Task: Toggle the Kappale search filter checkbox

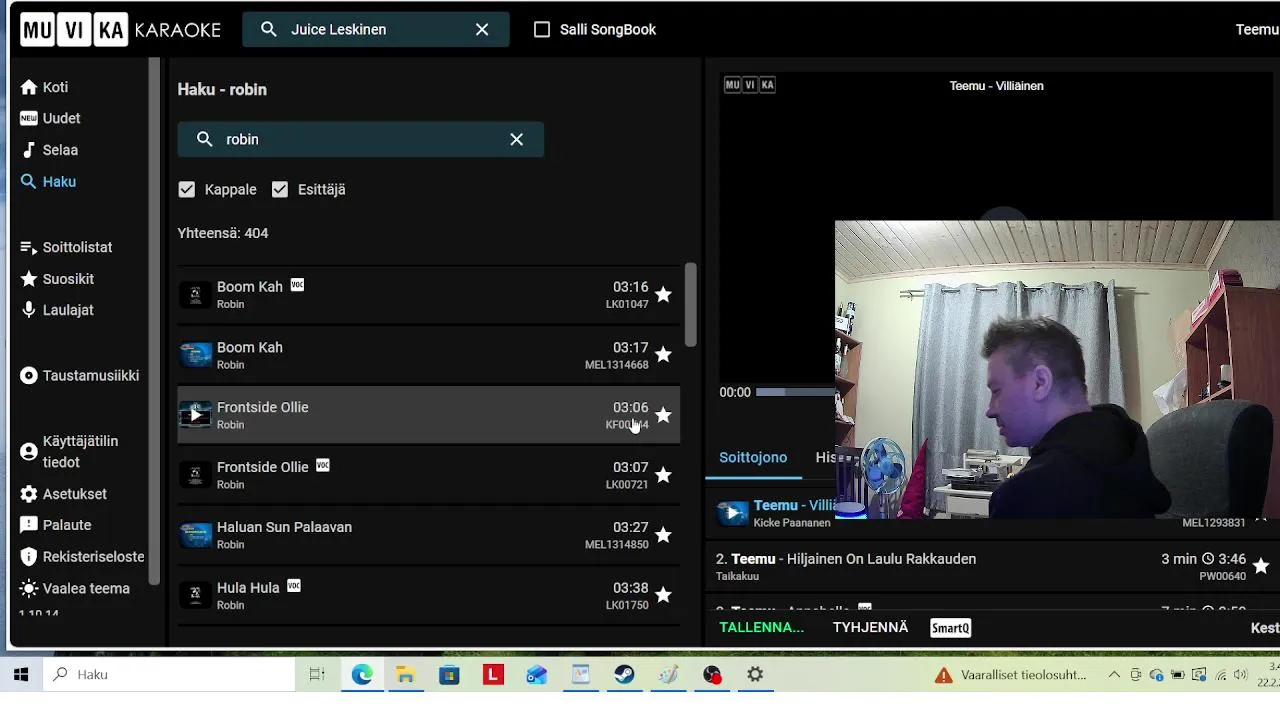Action: 187,189
